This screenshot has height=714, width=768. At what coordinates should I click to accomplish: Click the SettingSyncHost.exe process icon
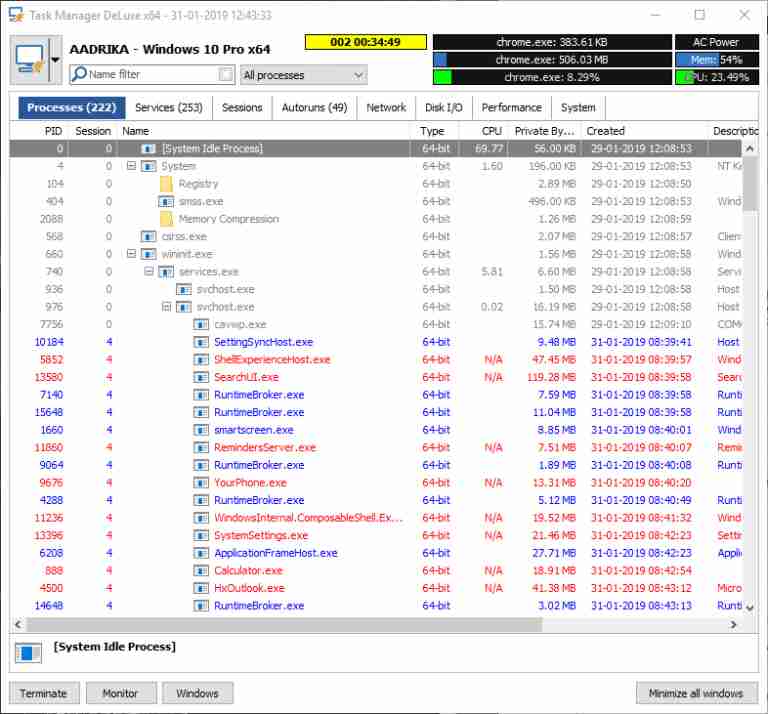pos(201,342)
